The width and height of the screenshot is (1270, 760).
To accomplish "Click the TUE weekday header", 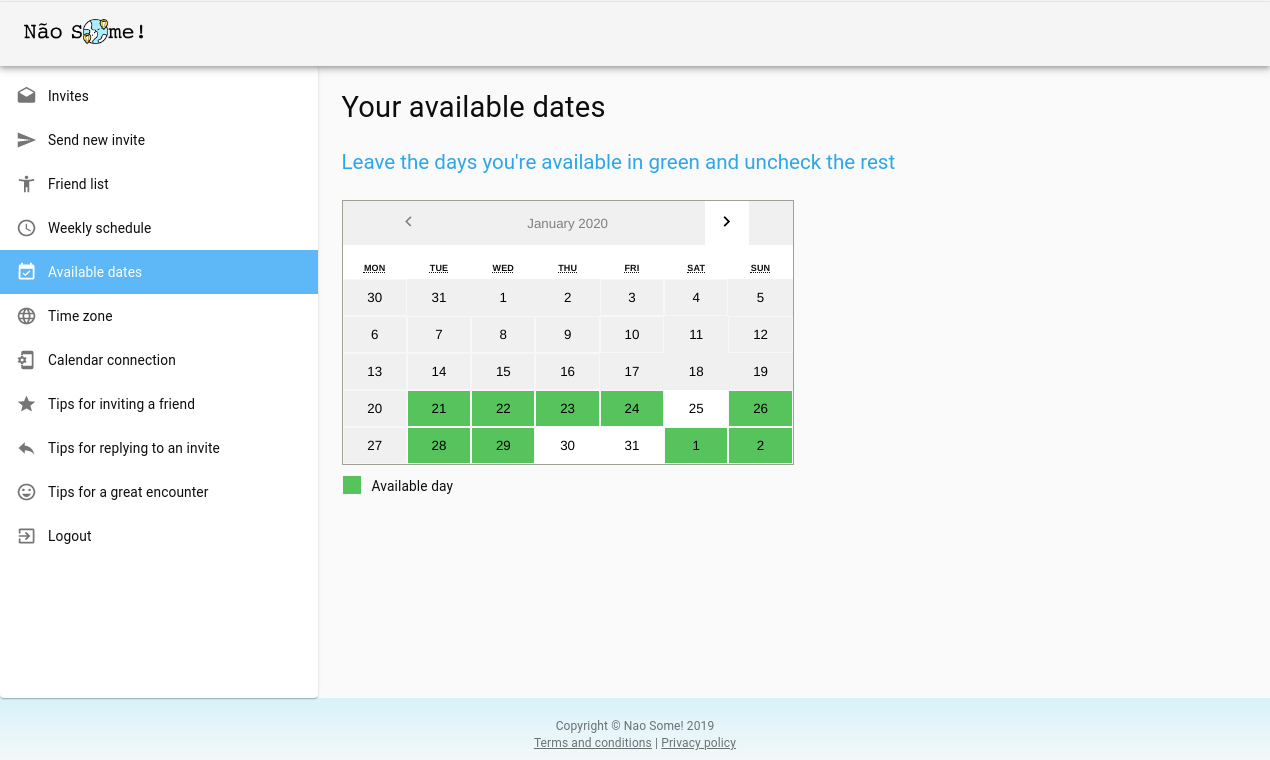I will tap(439, 268).
